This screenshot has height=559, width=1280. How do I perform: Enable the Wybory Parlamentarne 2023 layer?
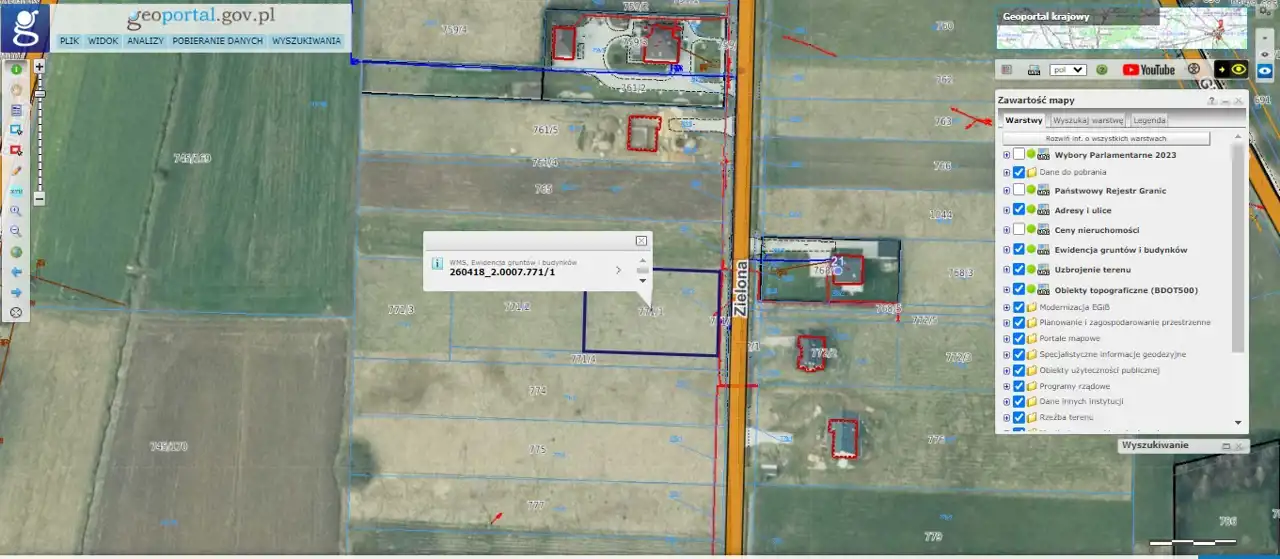[x=1018, y=155]
